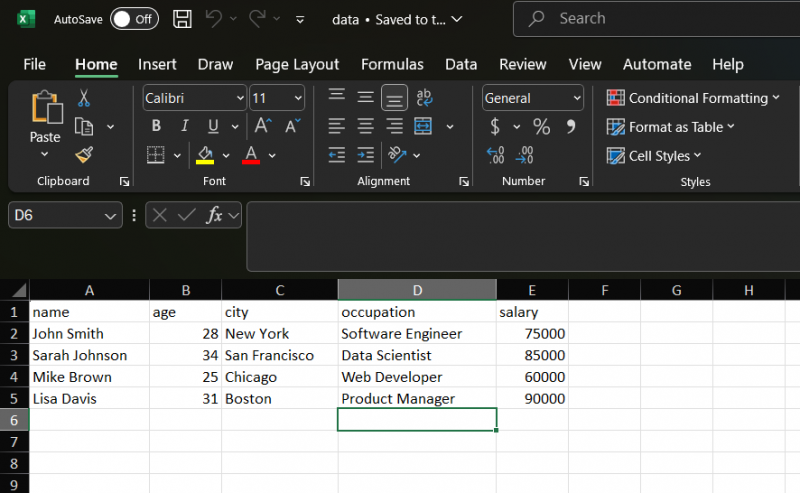This screenshot has width=800, height=493.
Task: Apply the yellow Fill Color swatch
Action: (x=205, y=155)
